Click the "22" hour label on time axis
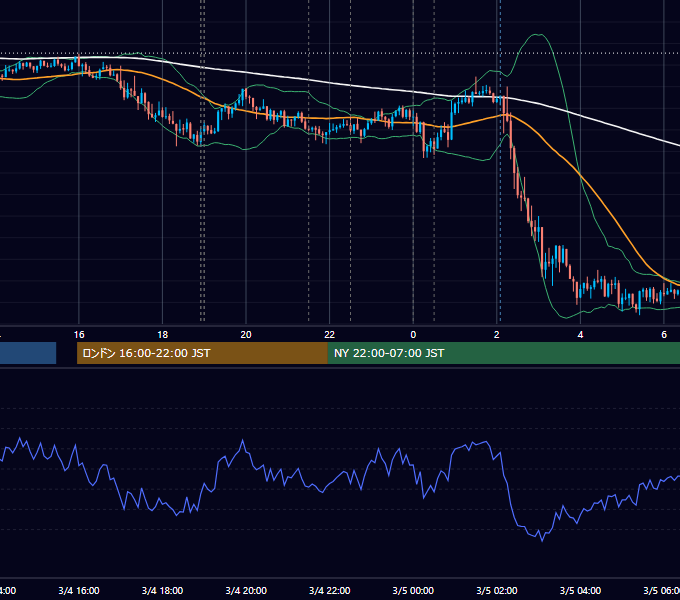Screen dimensions: 680x600 (x=330, y=334)
